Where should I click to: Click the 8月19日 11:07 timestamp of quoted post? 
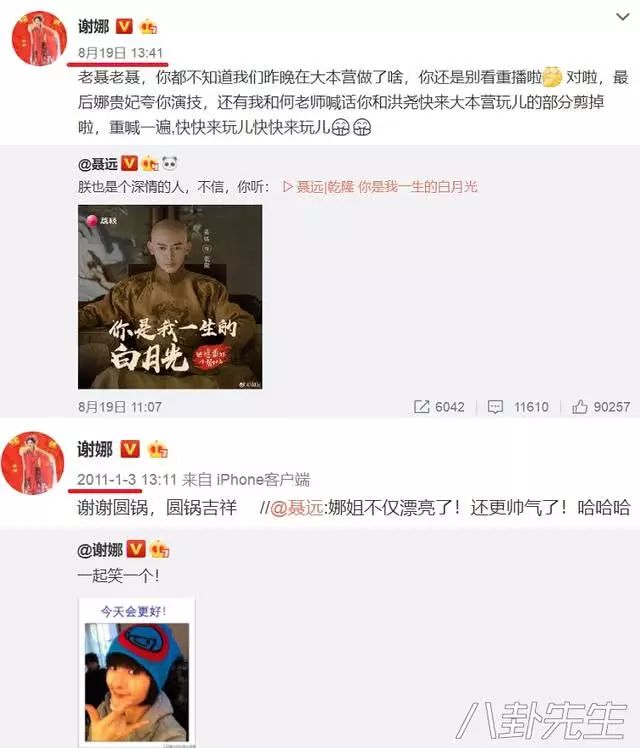pos(120,407)
